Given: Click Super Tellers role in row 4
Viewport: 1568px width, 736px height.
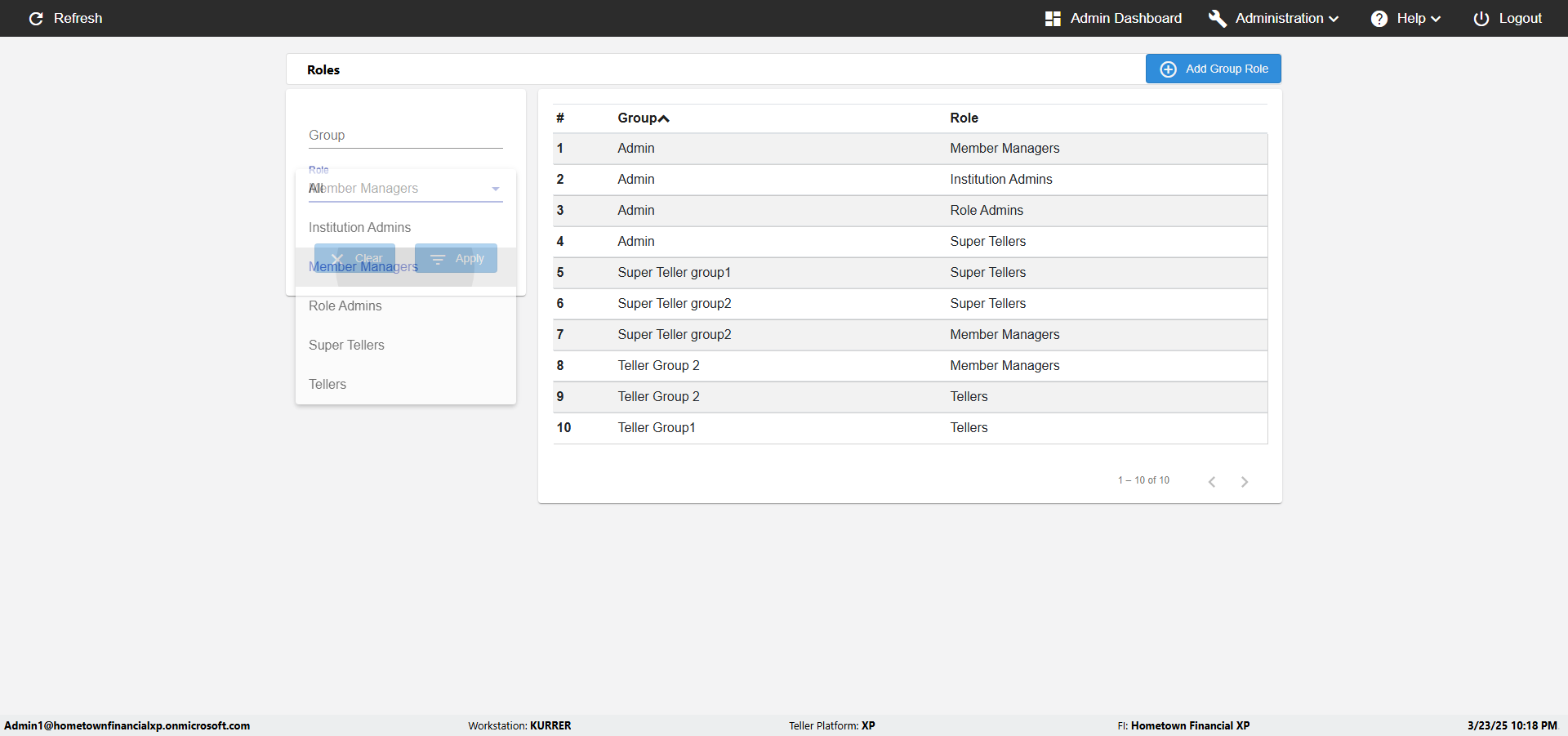Looking at the screenshot, I should 987,241.
